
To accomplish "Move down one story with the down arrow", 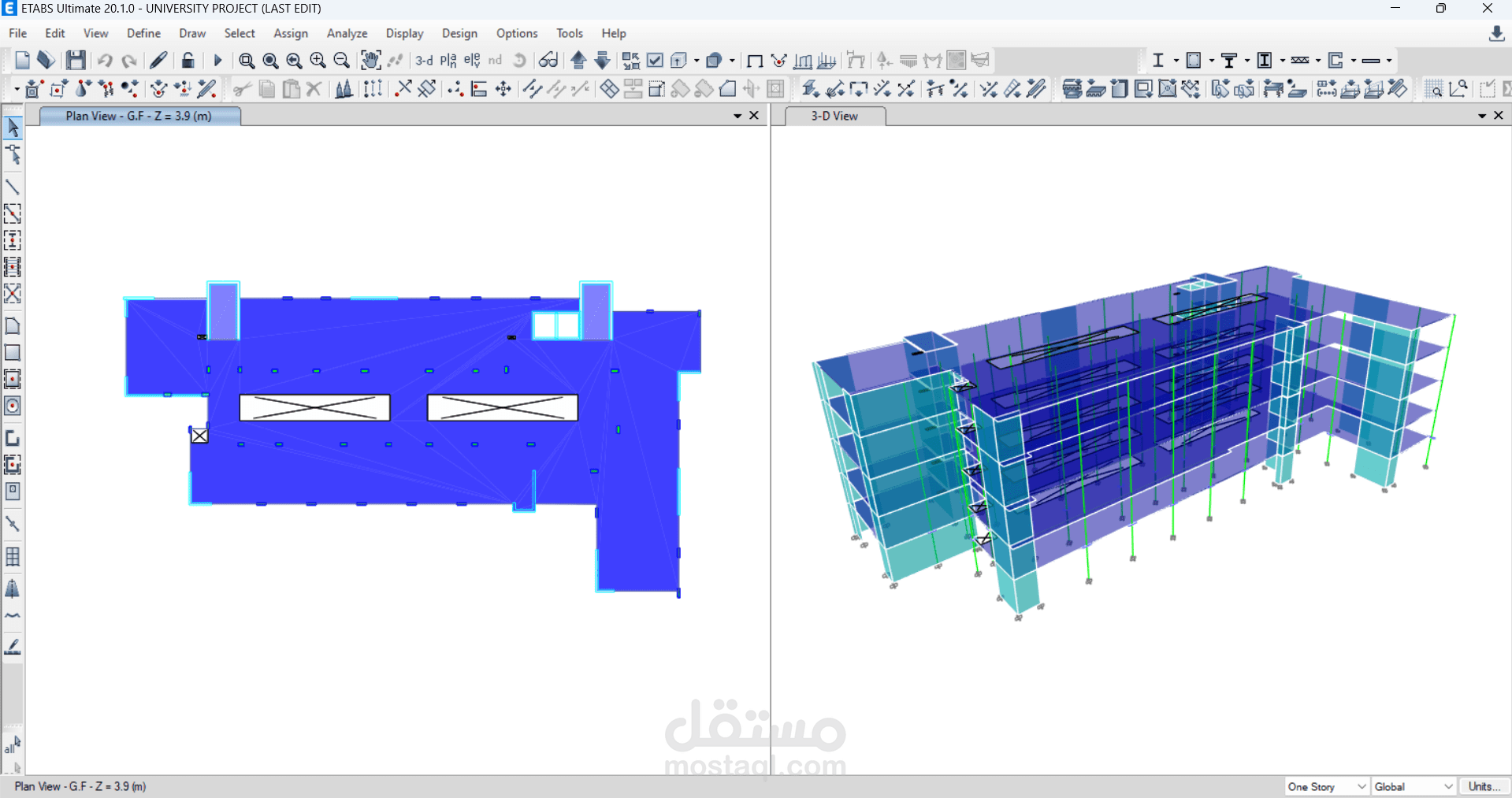I will pos(603,61).
